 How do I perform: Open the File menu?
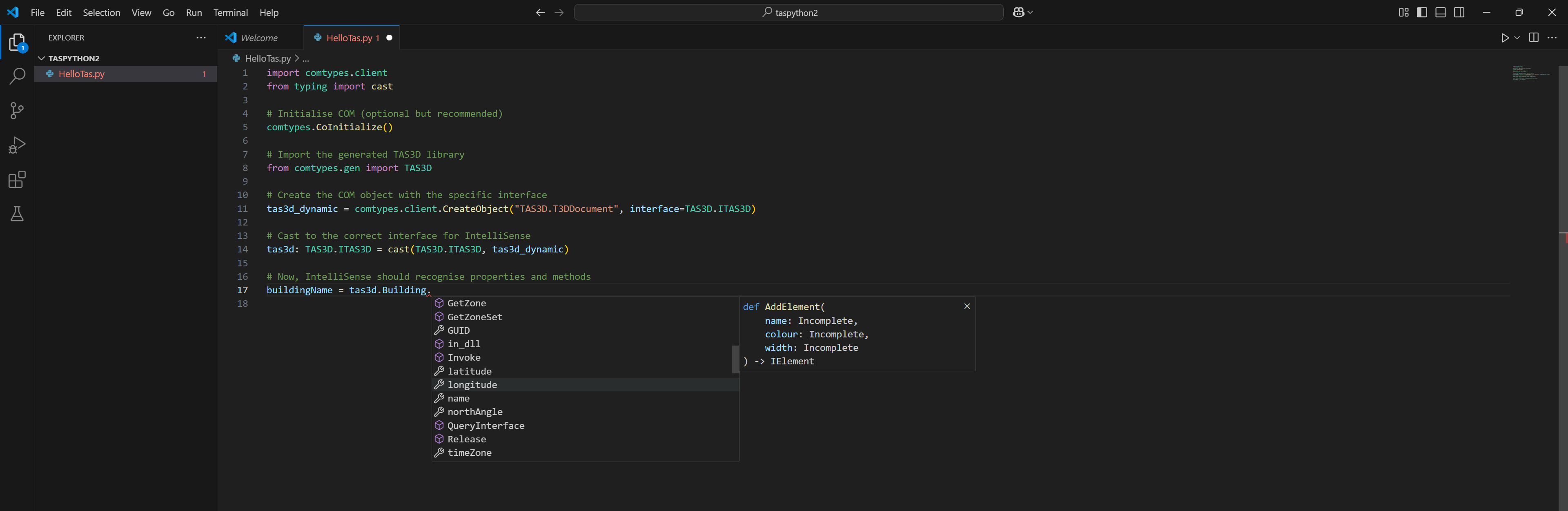tap(38, 12)
